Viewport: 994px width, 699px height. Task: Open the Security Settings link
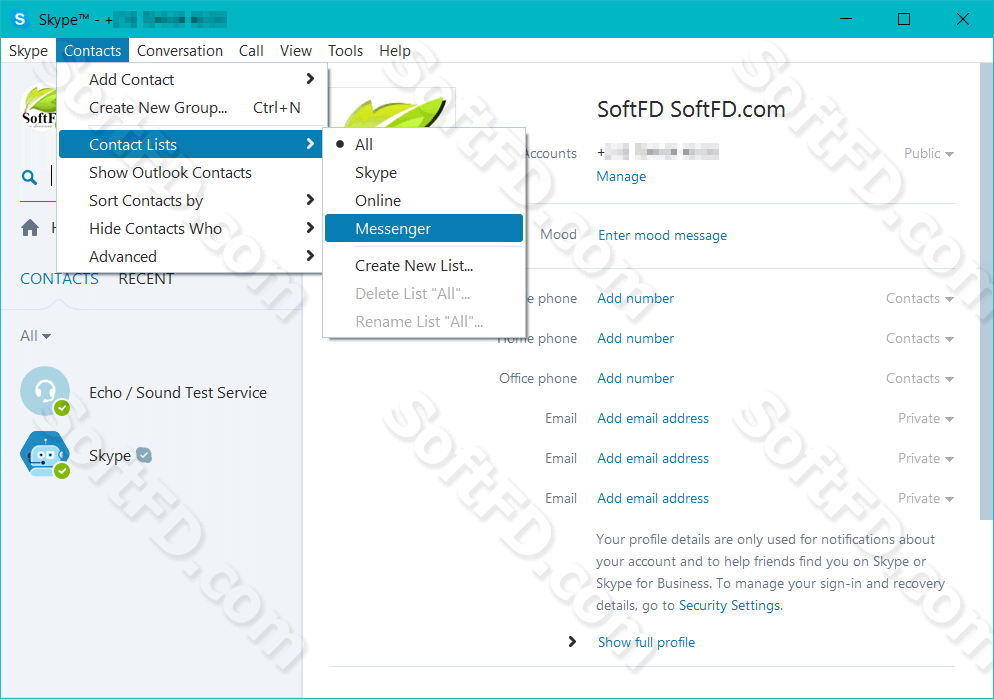coord(730,605)
